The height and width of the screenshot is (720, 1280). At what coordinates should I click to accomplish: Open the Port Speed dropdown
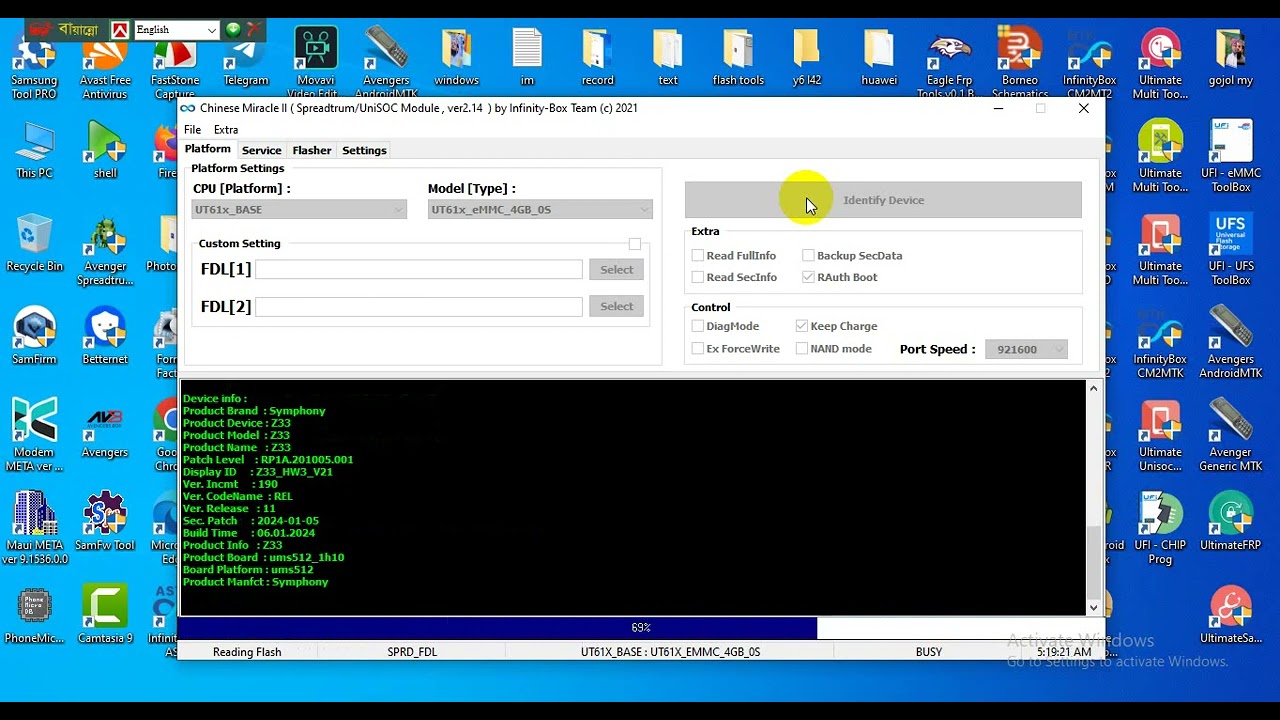tap(1026, 349)
